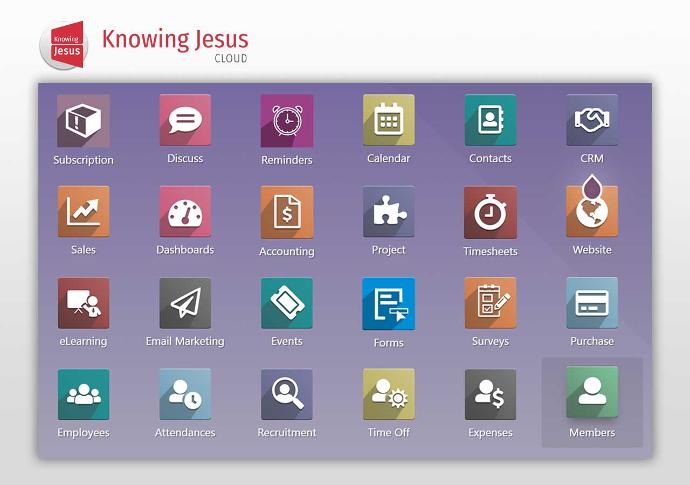The width and height of the screenshot is (690, 485).
Task: Open the Project puzzle piece app
Action: [389, 211]
